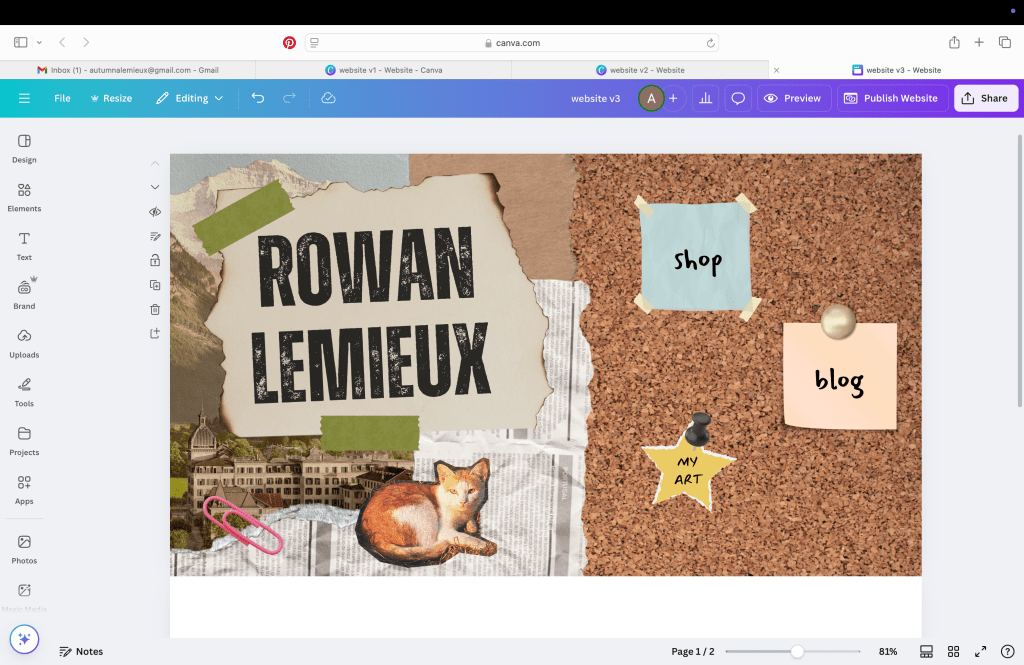Click the zoom slider handle
1024x665 pixels.
point(797,651)
